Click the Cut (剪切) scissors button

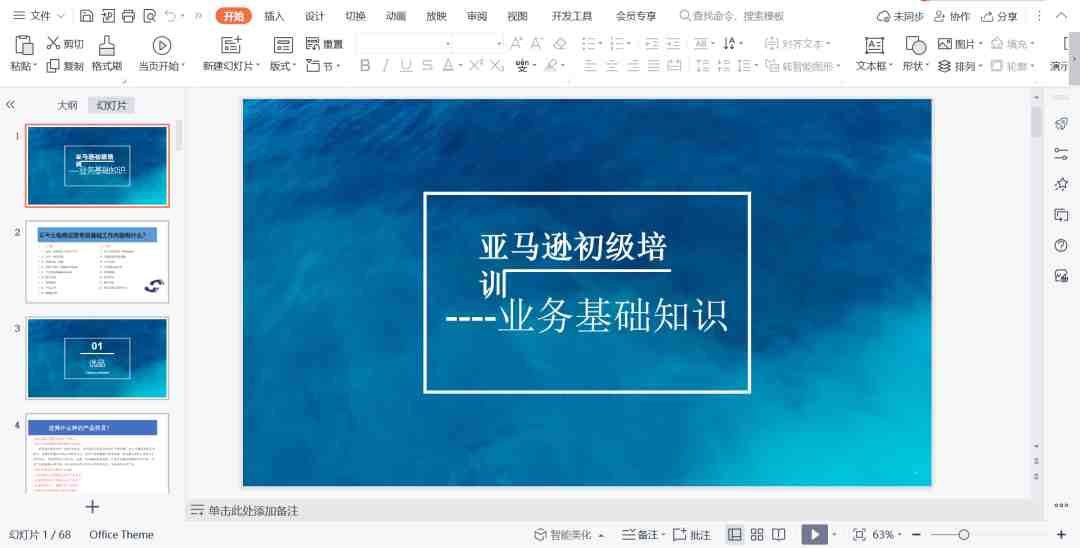[x=65, y=43]
